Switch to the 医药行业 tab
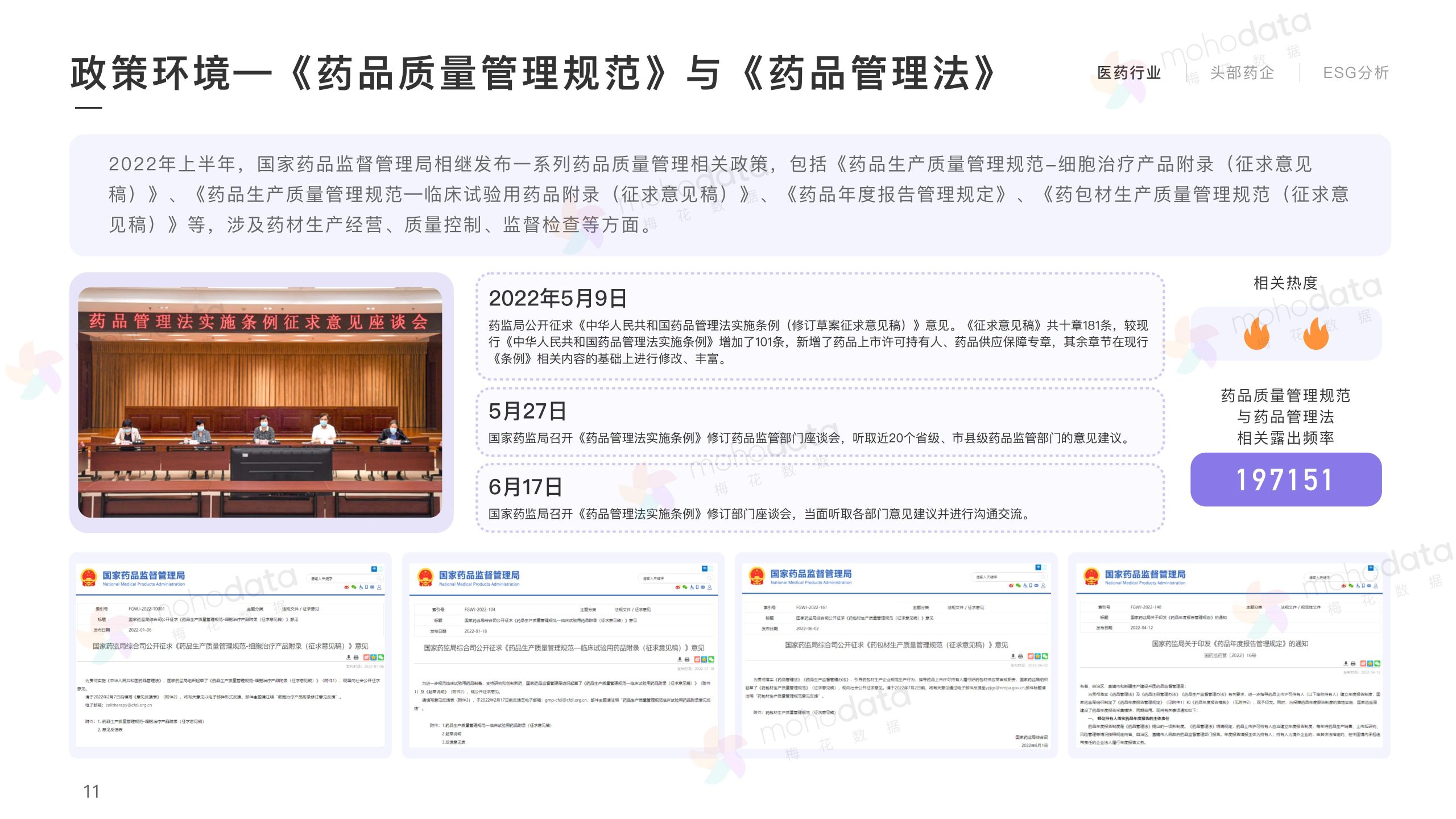Viewport: 1456px width, 819px height. click(x=1129, y=73)
